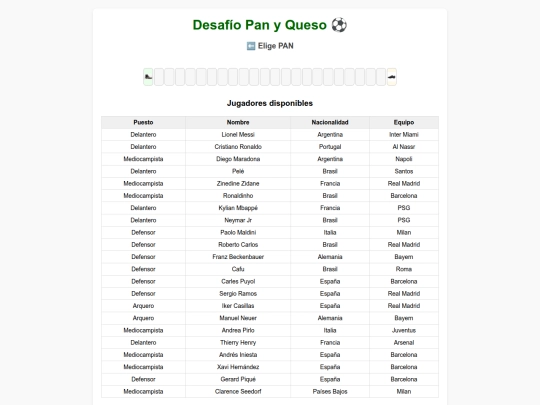Click the black shoe icon at the track's right end
The width and height of the screenshot is (540, 405).
point(392,77)
